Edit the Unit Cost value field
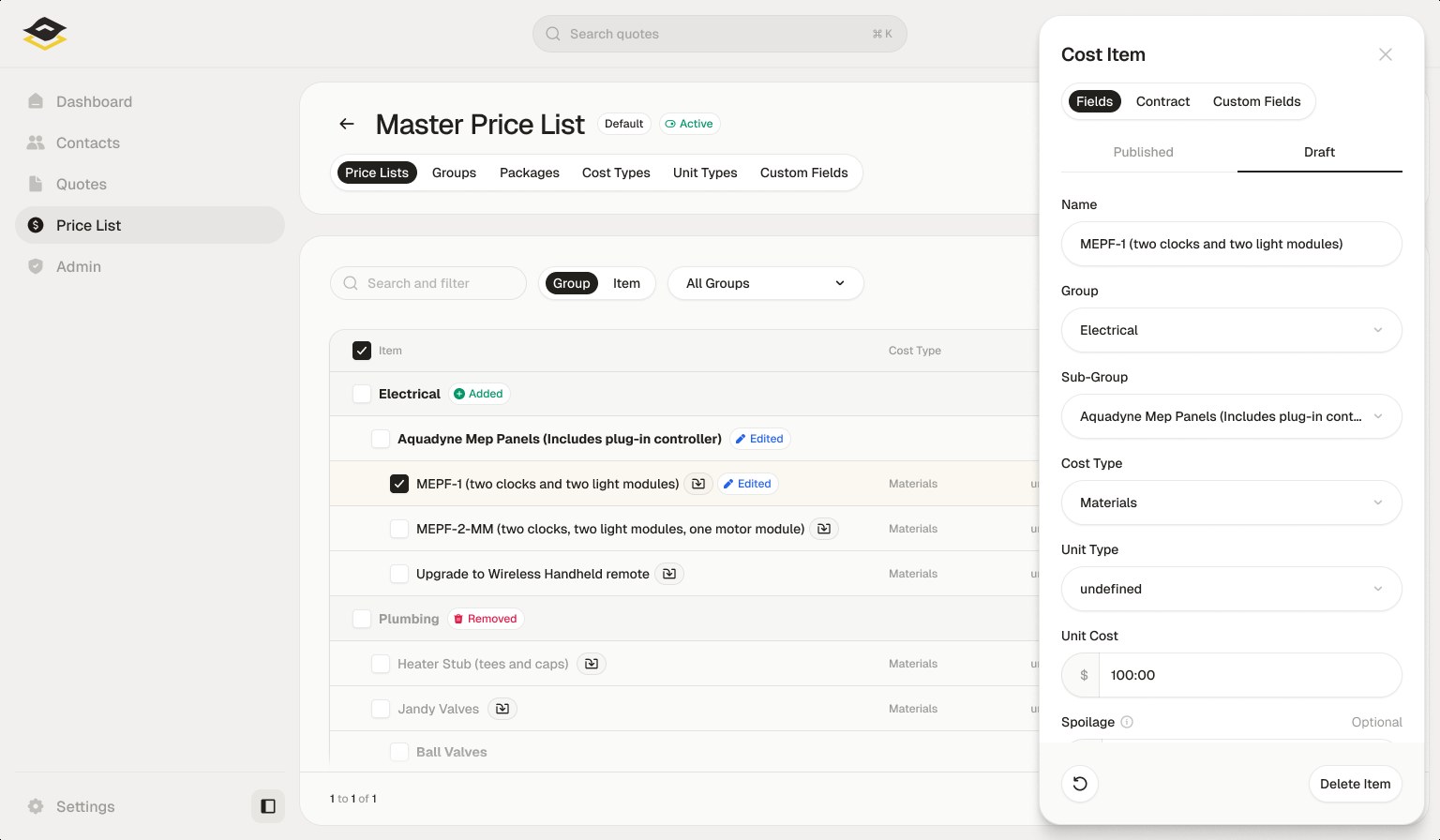1440x840 pixels. coord(1250,675)
